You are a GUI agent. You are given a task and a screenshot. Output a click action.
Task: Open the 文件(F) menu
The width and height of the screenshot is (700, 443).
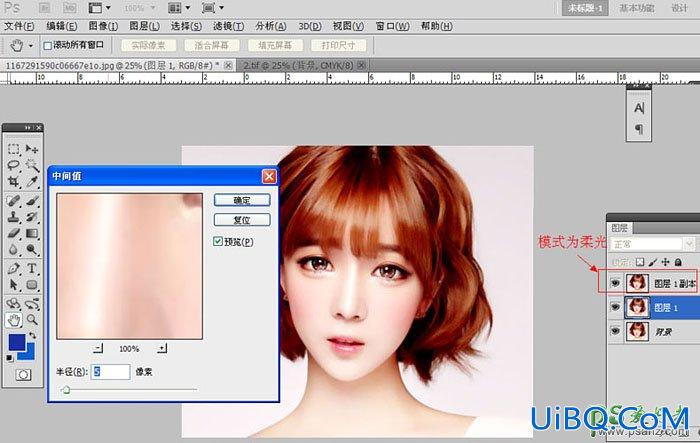tap(19, 26)
